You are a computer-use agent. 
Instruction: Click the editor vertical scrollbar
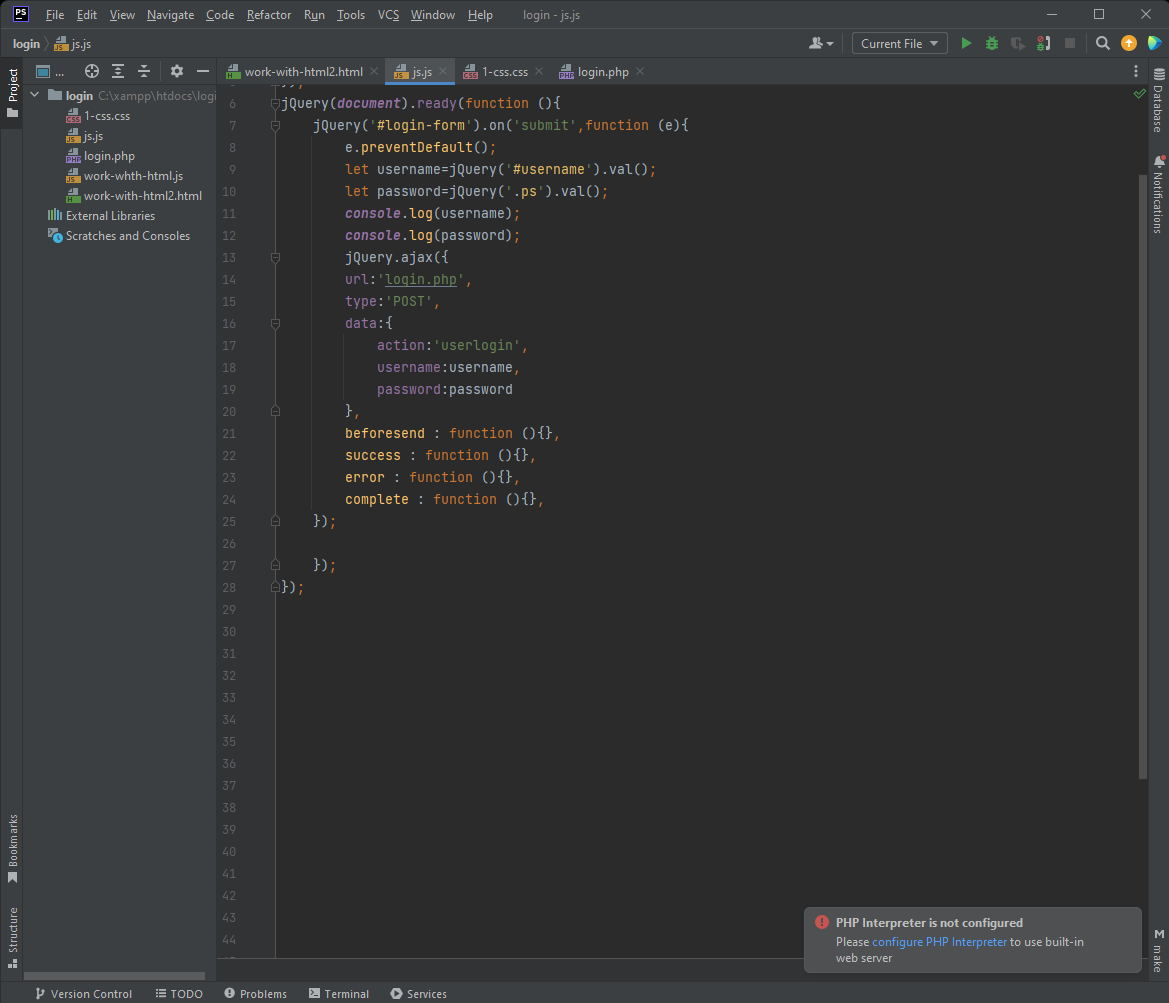coord(1142,477)
